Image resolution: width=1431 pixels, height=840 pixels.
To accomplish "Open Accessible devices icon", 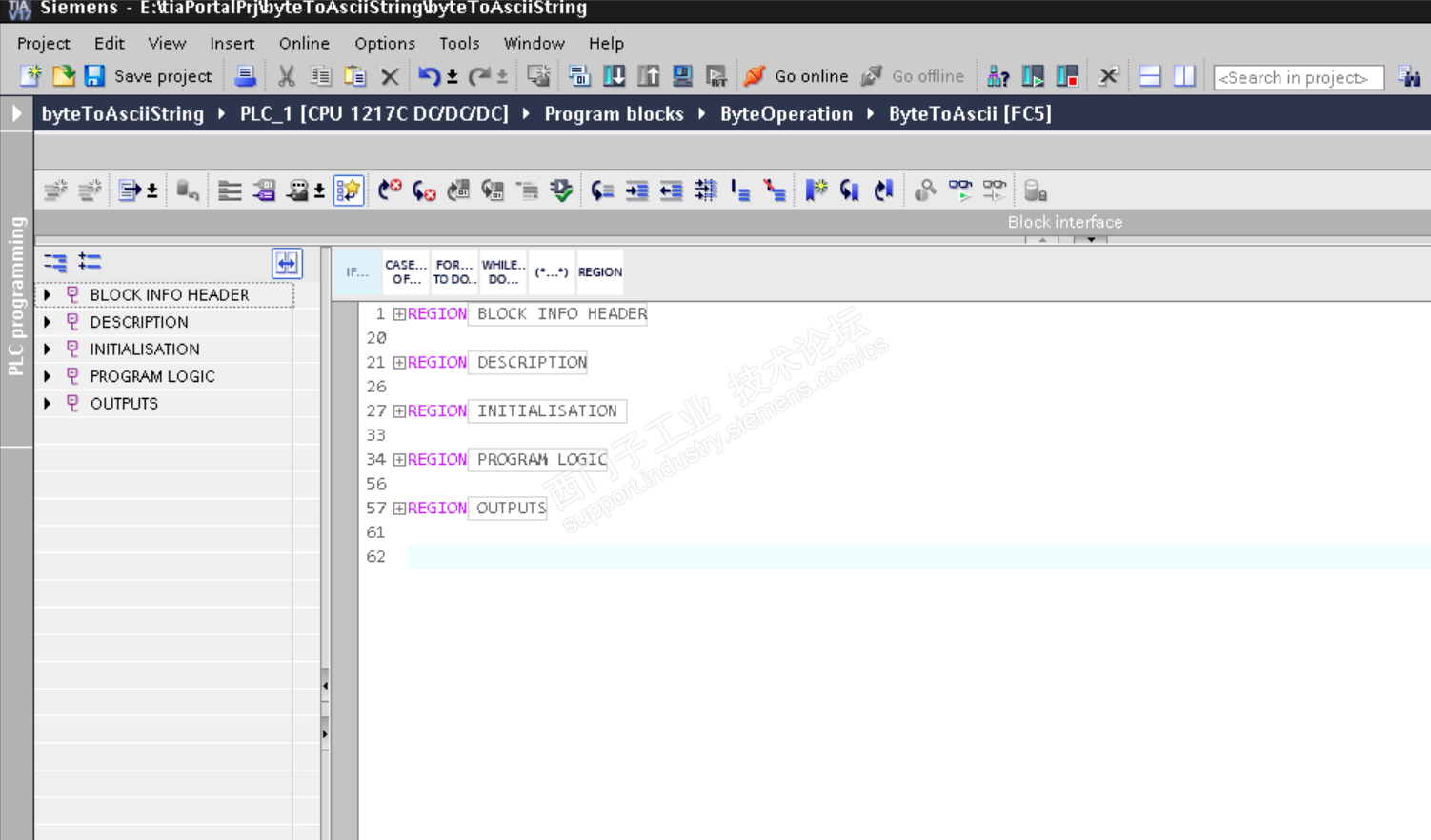I will 998,76.
